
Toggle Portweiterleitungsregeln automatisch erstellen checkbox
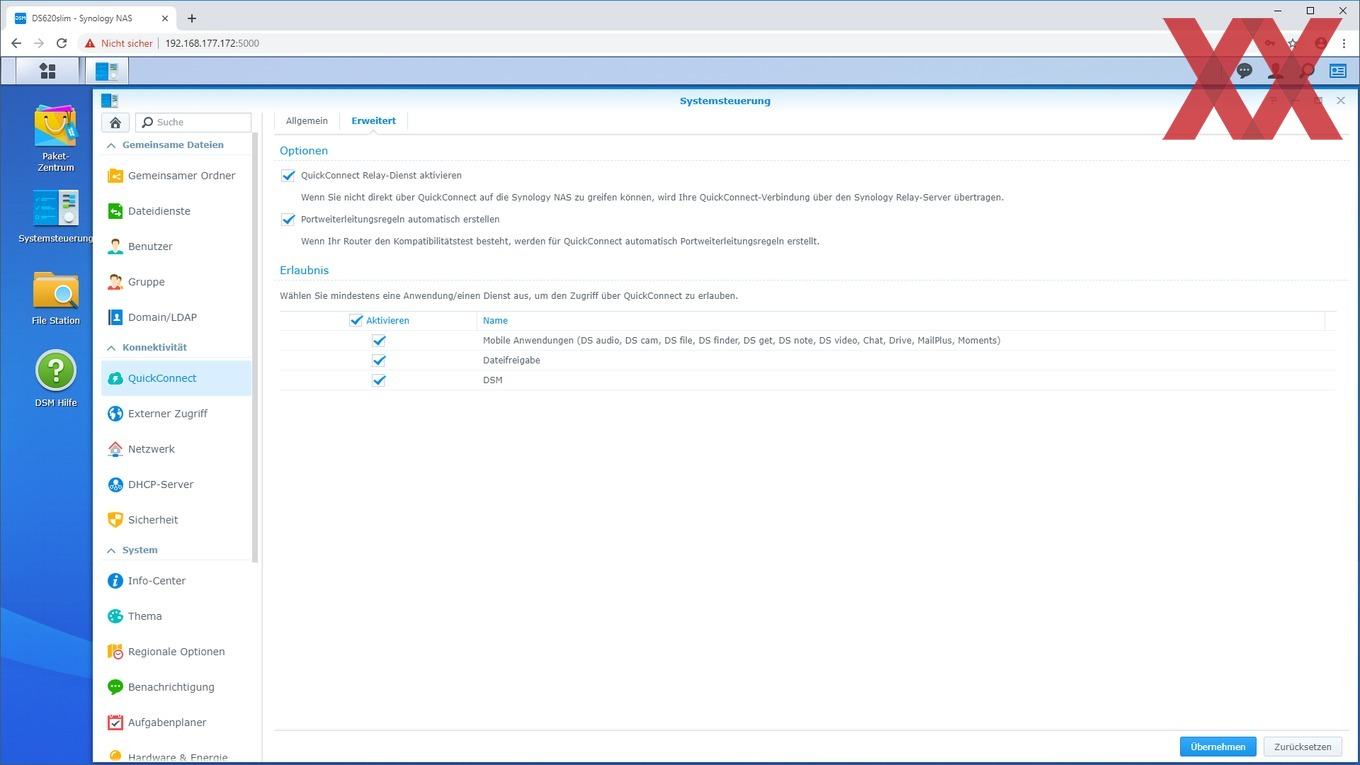point(289,219)
